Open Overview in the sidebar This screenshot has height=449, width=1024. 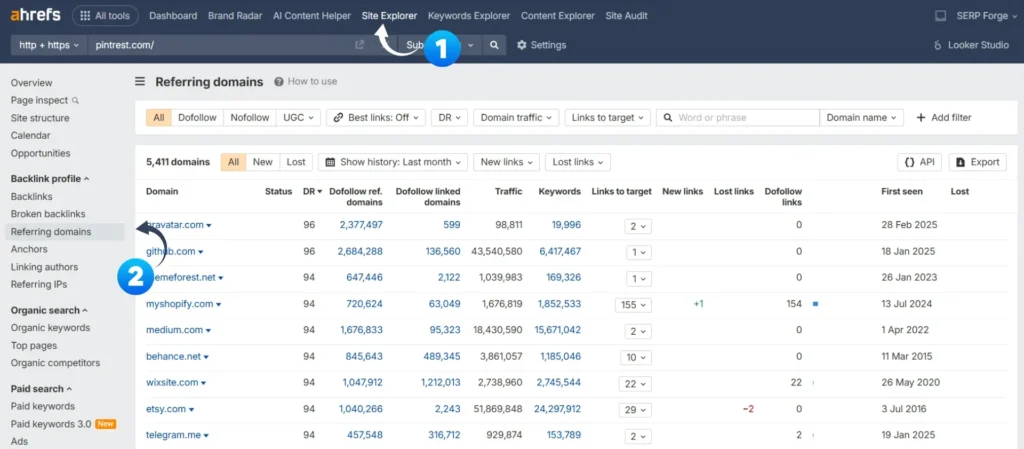(31, 83)
